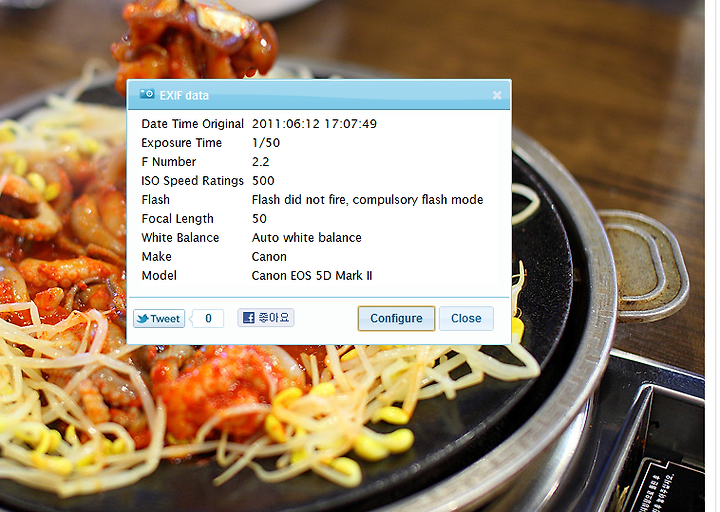
Task: Click the Close button in EXIF dialog
Action: tap(466, 318)
